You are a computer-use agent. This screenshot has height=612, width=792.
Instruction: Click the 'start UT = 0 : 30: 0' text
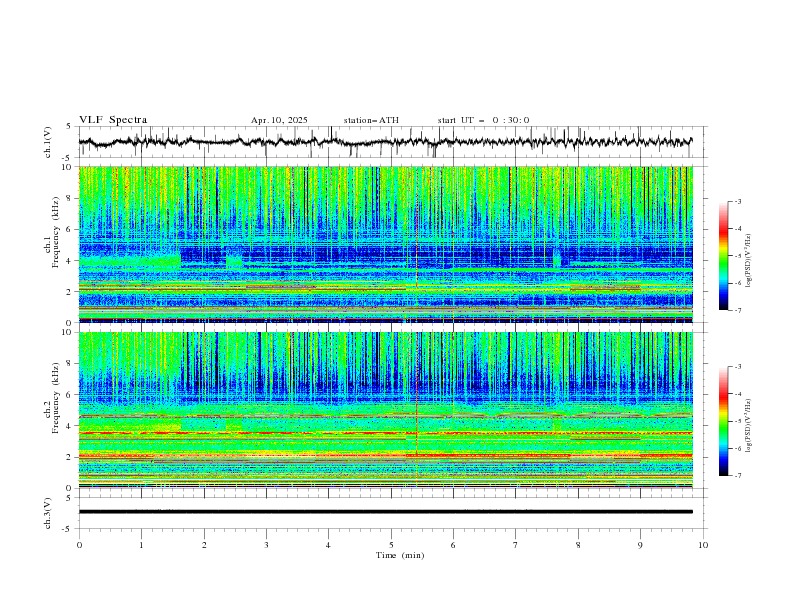point(483,120)
